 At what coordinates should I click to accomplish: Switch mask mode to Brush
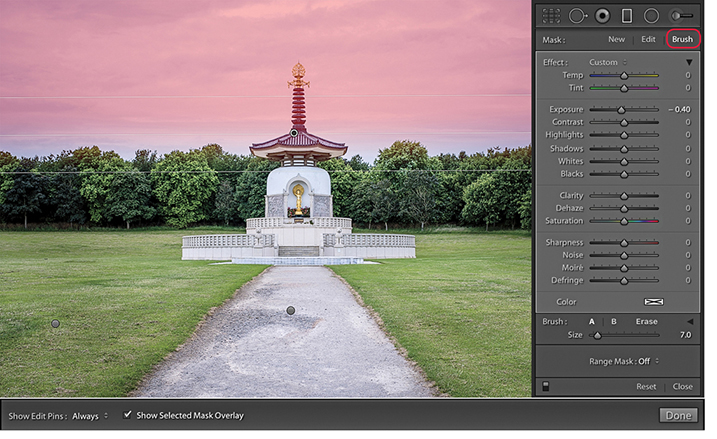coord(682,39)
